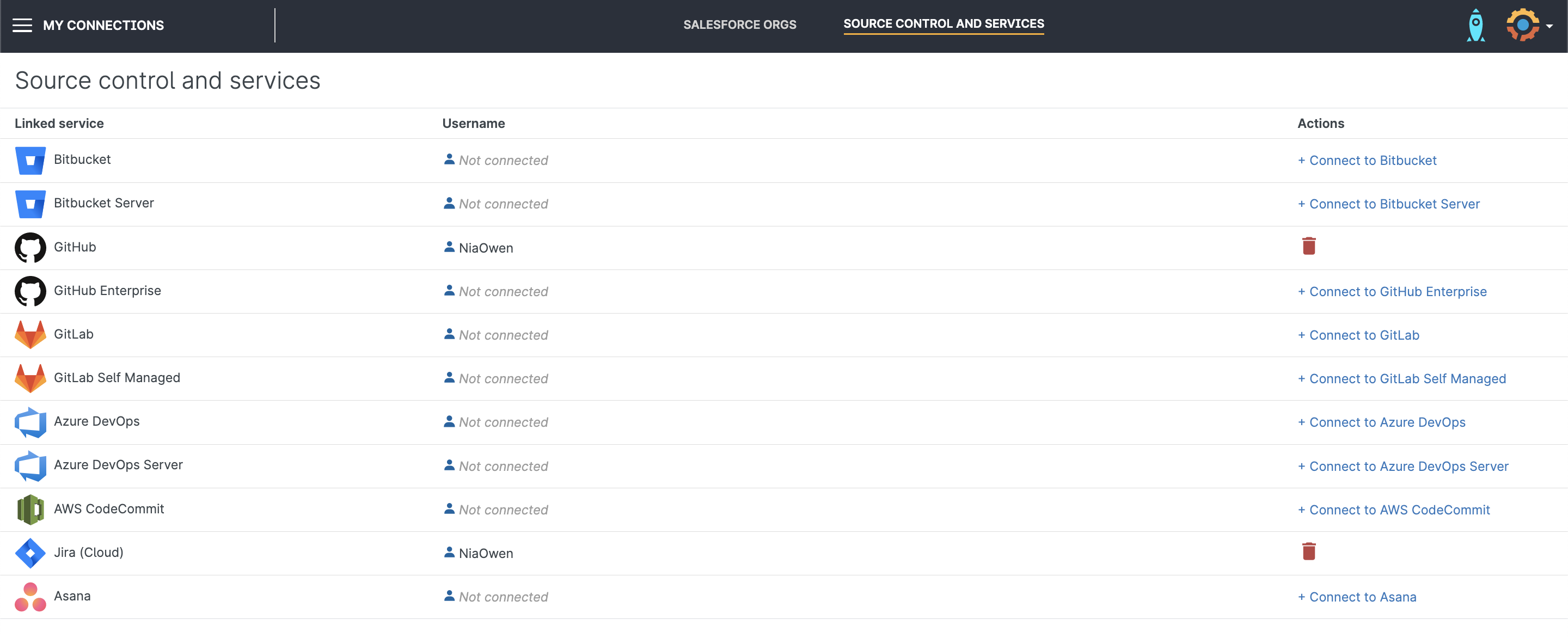The image size is (1568, 638).
Task: Click the Asana logo icon
Action: 30,597
